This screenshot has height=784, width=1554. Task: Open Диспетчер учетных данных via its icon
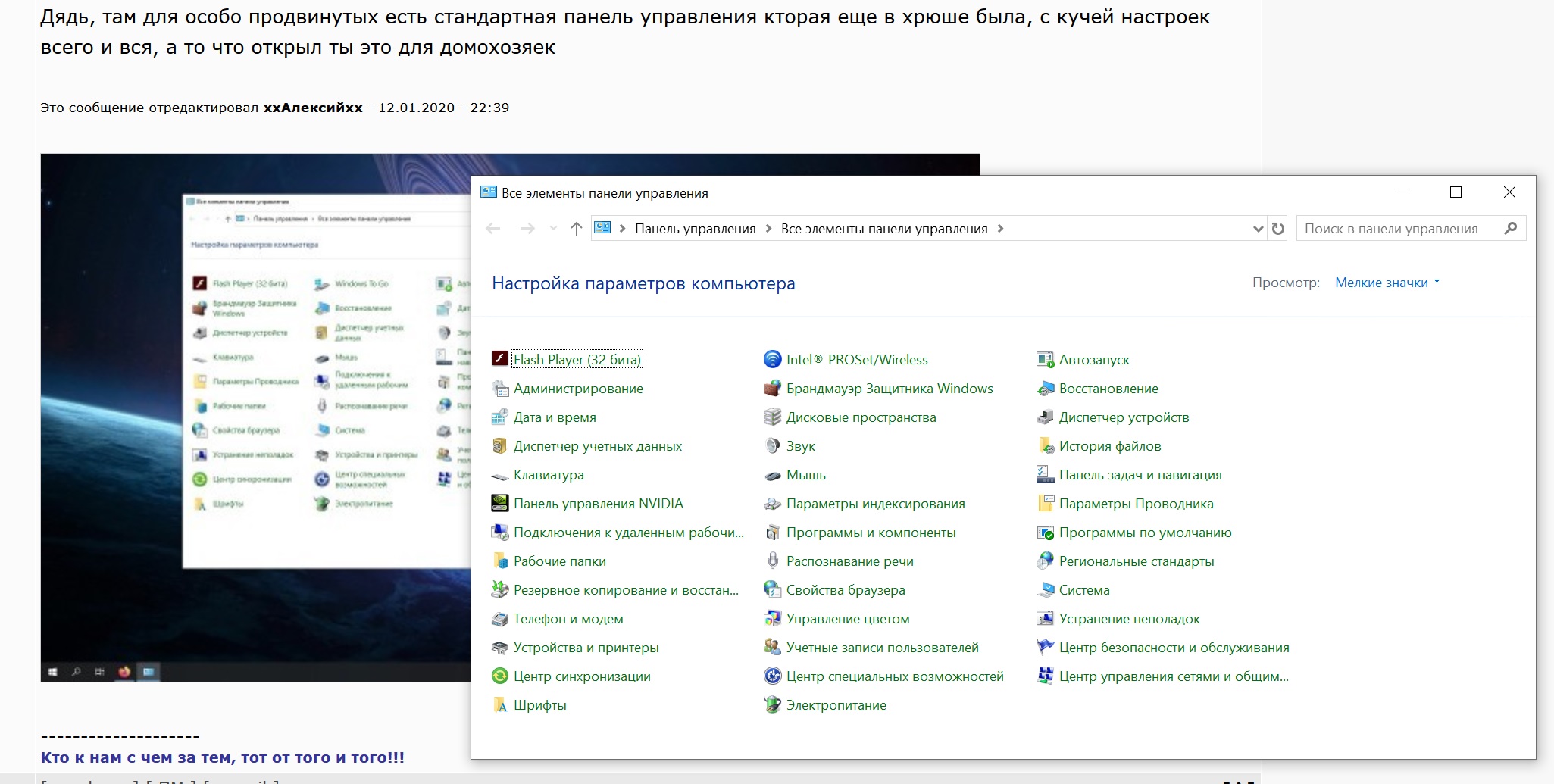tap(499, 445)
